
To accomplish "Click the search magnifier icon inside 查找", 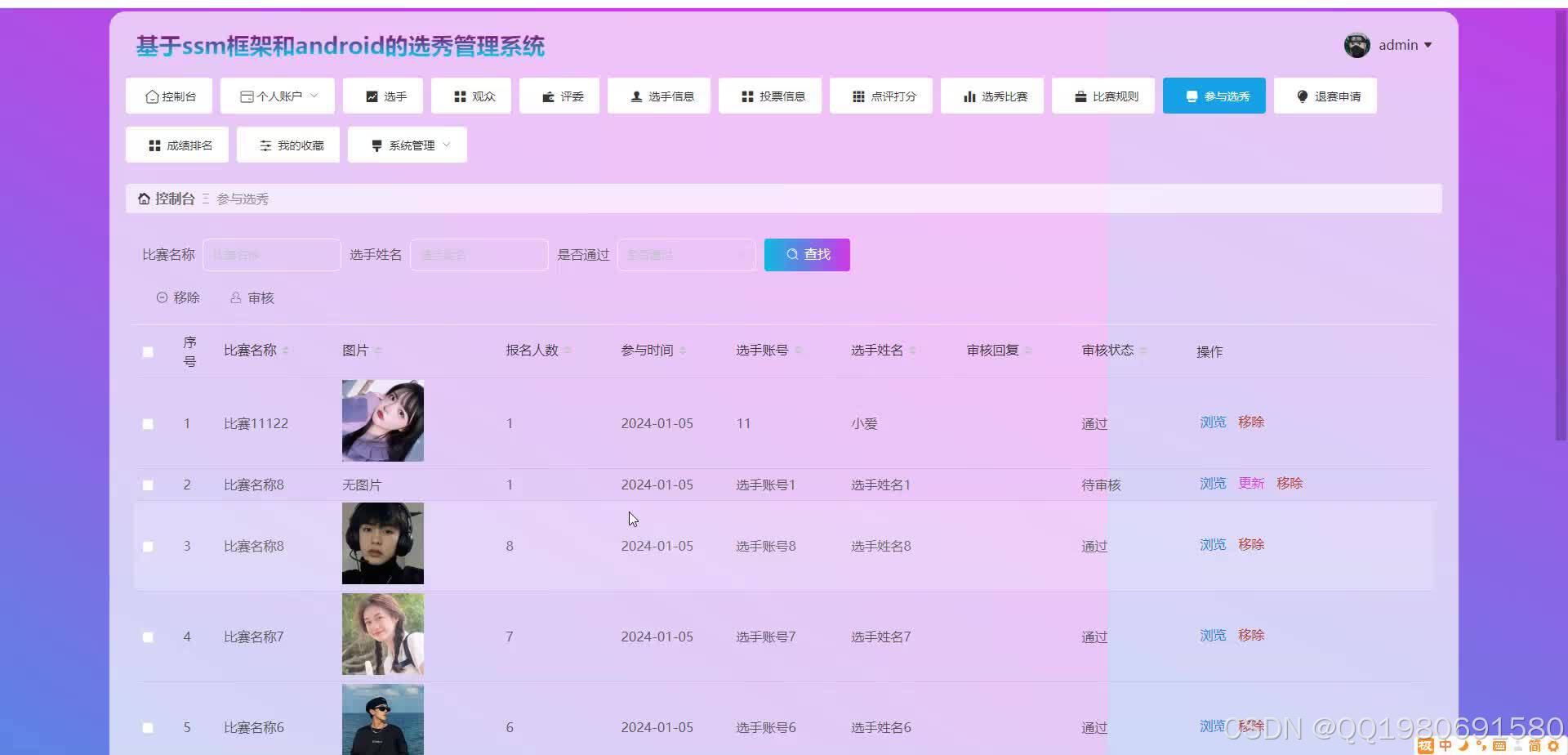I will (791, 254).
